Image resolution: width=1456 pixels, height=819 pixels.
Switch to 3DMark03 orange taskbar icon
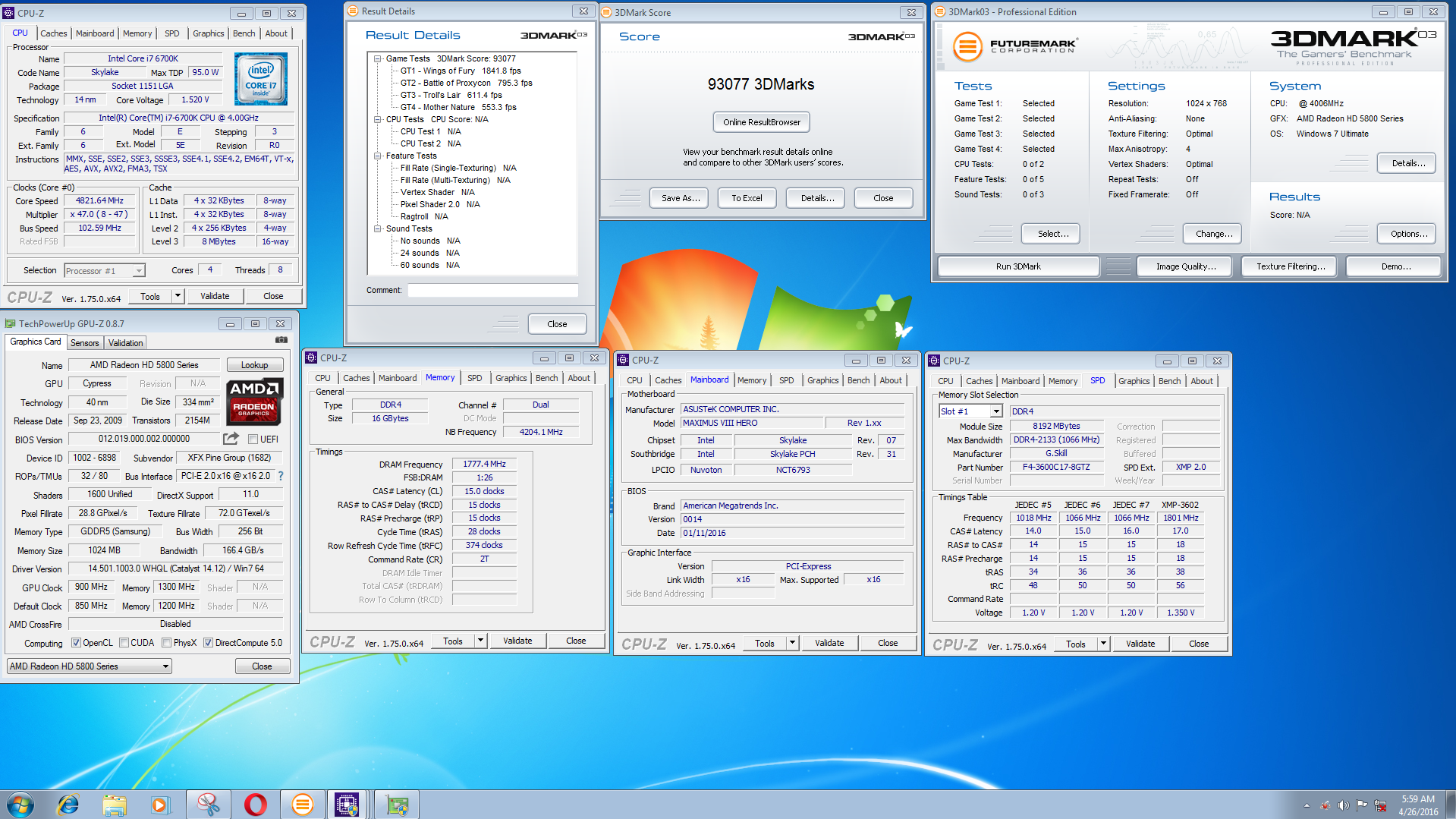(x=302, y=805)
